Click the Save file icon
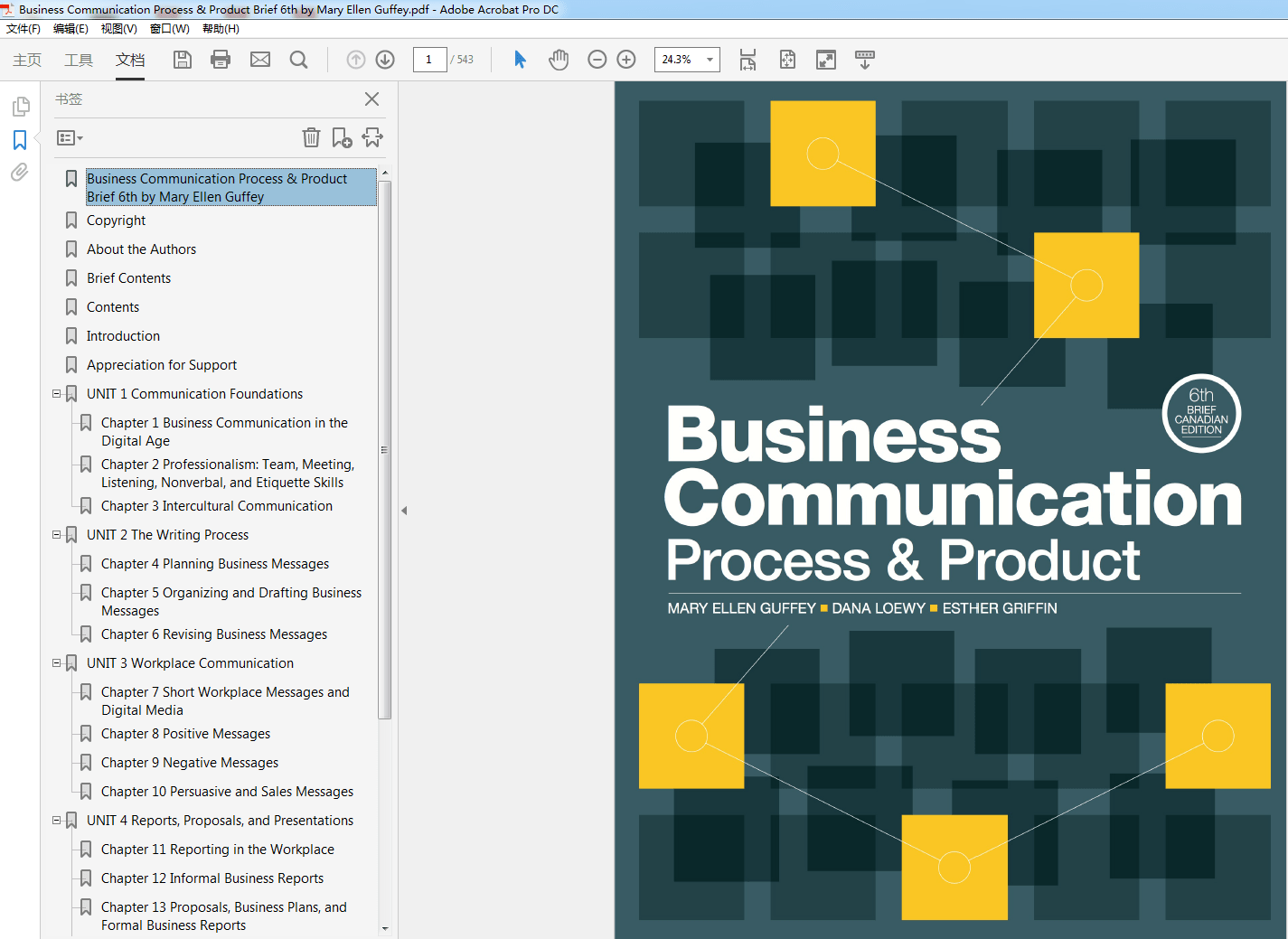 (x=183, y=60)
